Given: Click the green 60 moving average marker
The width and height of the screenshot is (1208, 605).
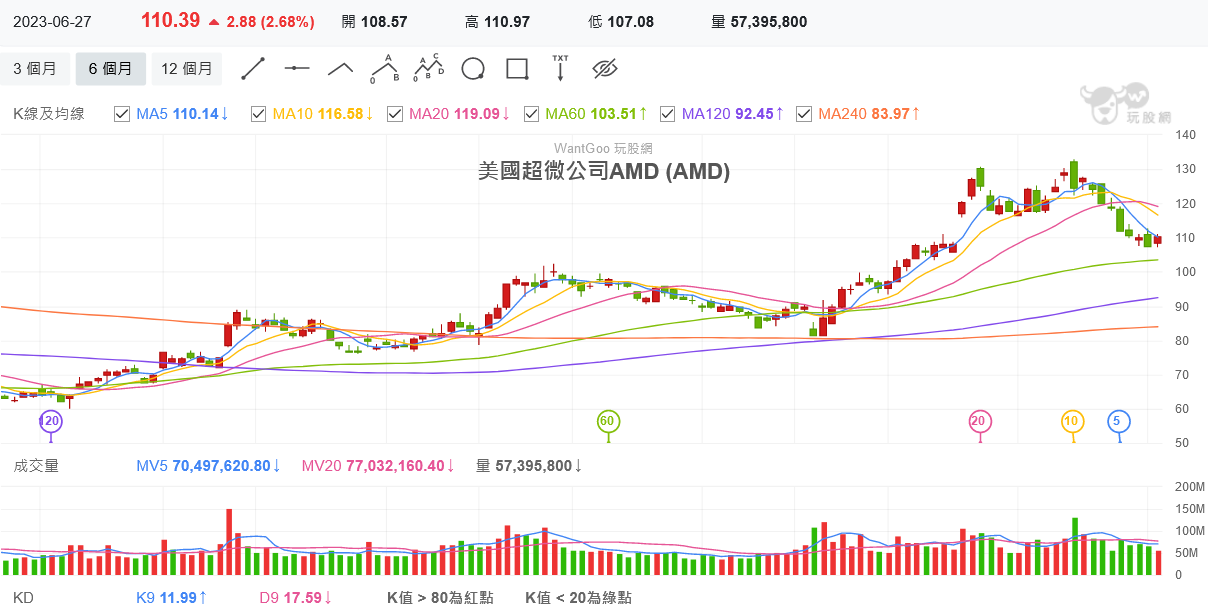Looking at the screenshot, I should (x=607, y=421).
